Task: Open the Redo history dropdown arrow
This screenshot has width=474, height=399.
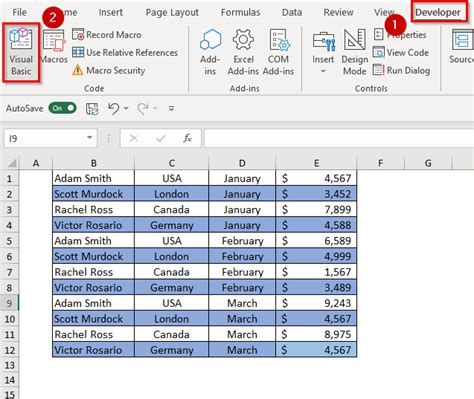Action: click(155, 108)
